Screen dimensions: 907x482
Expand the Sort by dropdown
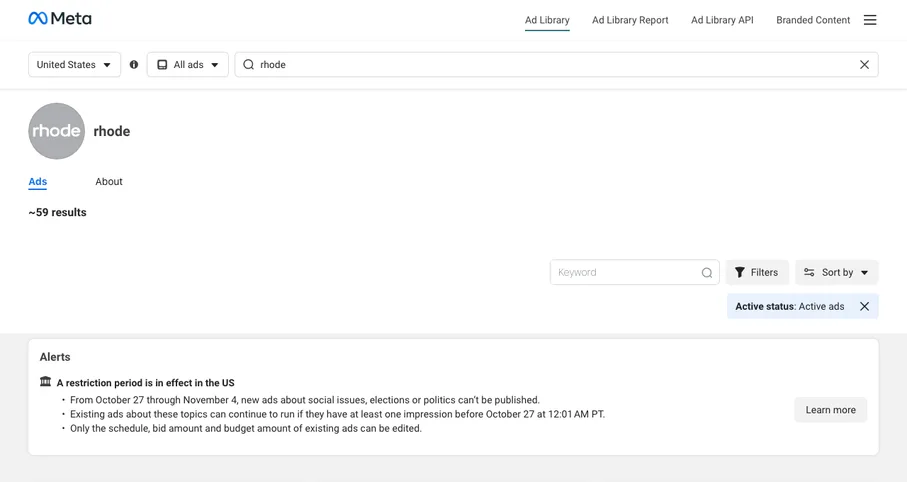(x=836, y=273)
